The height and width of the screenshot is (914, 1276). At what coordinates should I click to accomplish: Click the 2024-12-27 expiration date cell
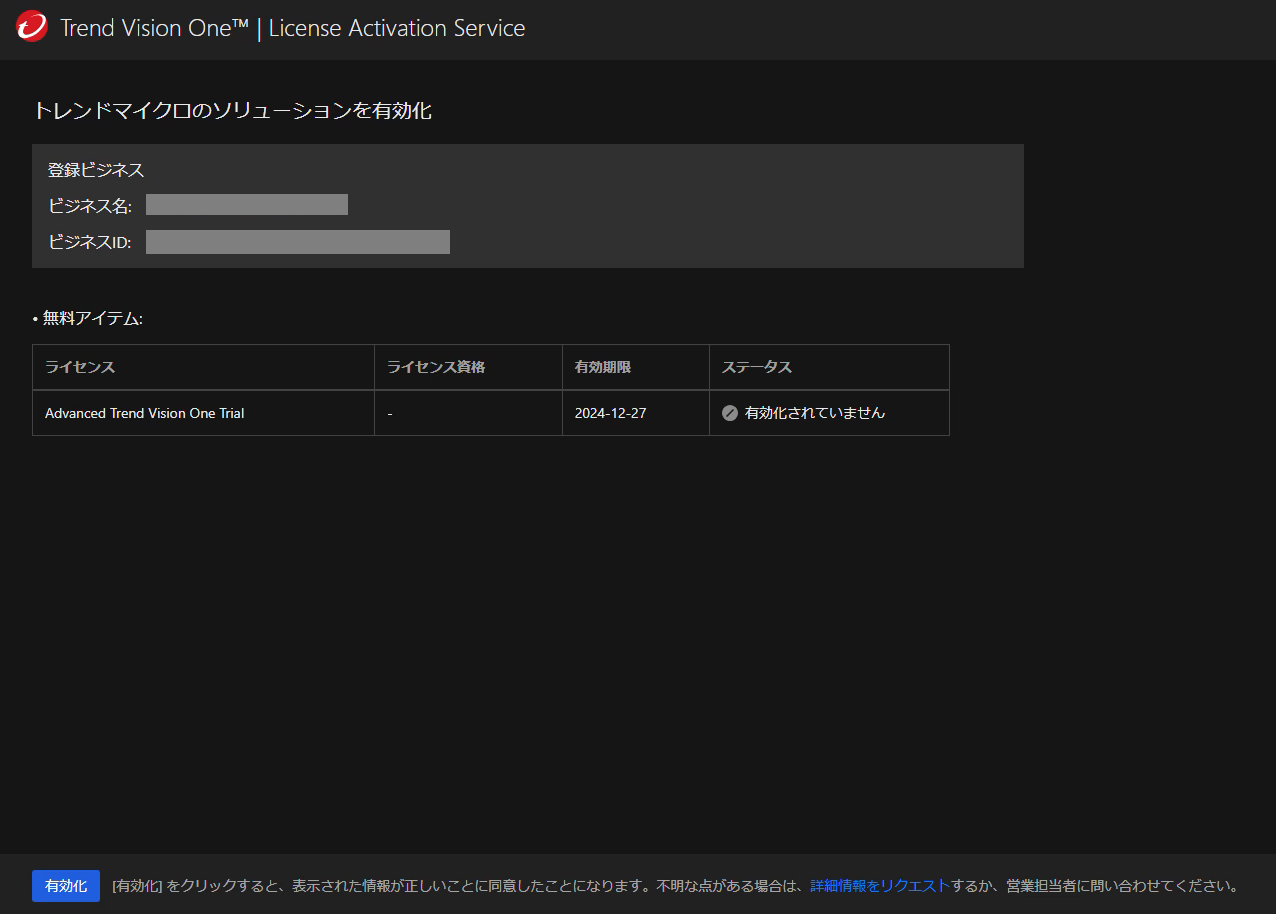[610, 413]
